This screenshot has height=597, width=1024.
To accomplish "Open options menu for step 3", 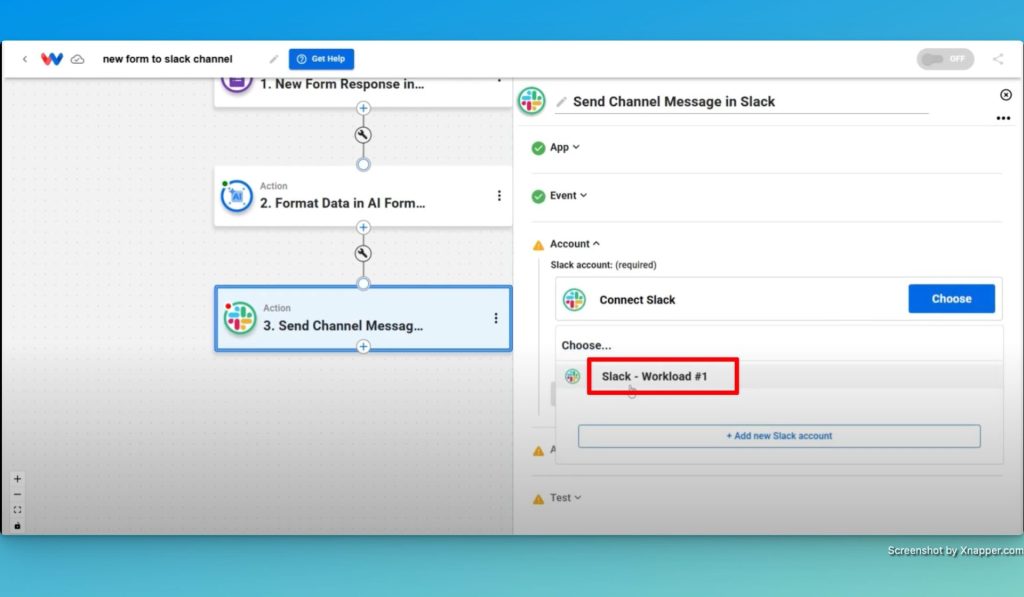I will pyautogui.click(x=496, y=318).
